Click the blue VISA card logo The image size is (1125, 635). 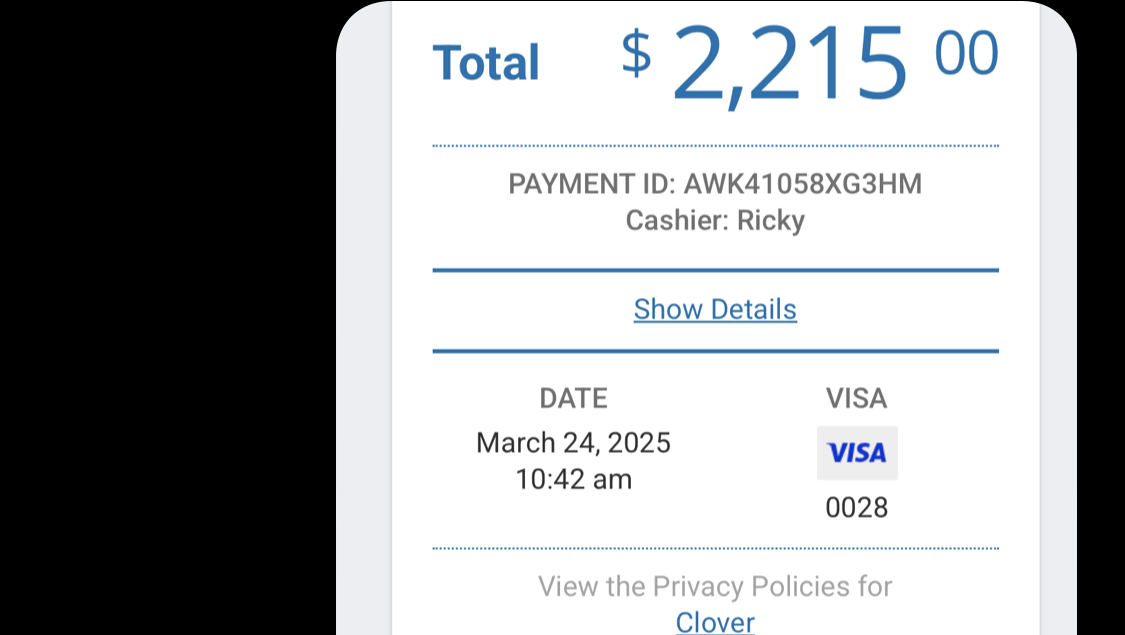pos(857,453)
